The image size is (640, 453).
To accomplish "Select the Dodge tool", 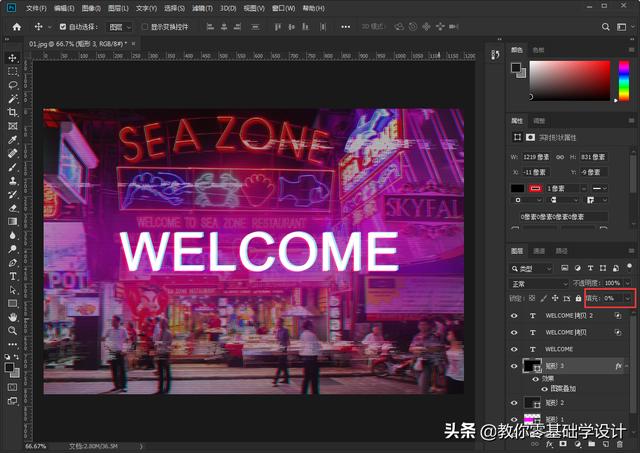I will (x=12, y=249).
